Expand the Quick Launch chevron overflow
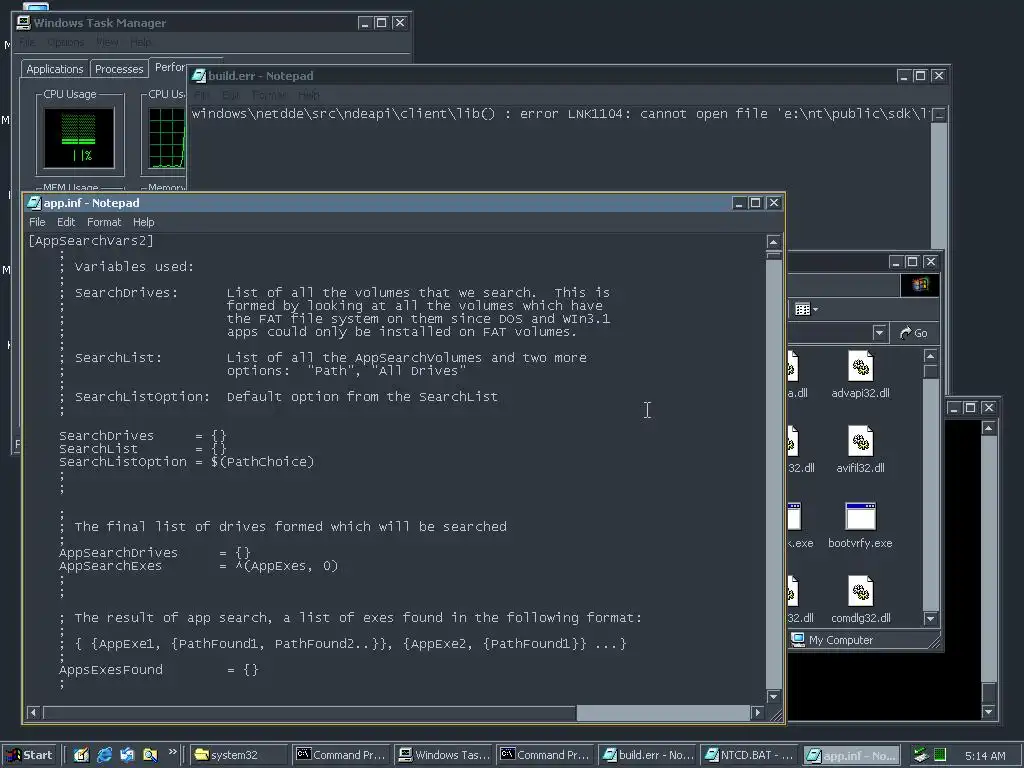This screenshot has width=1024, height=768. 172,752
